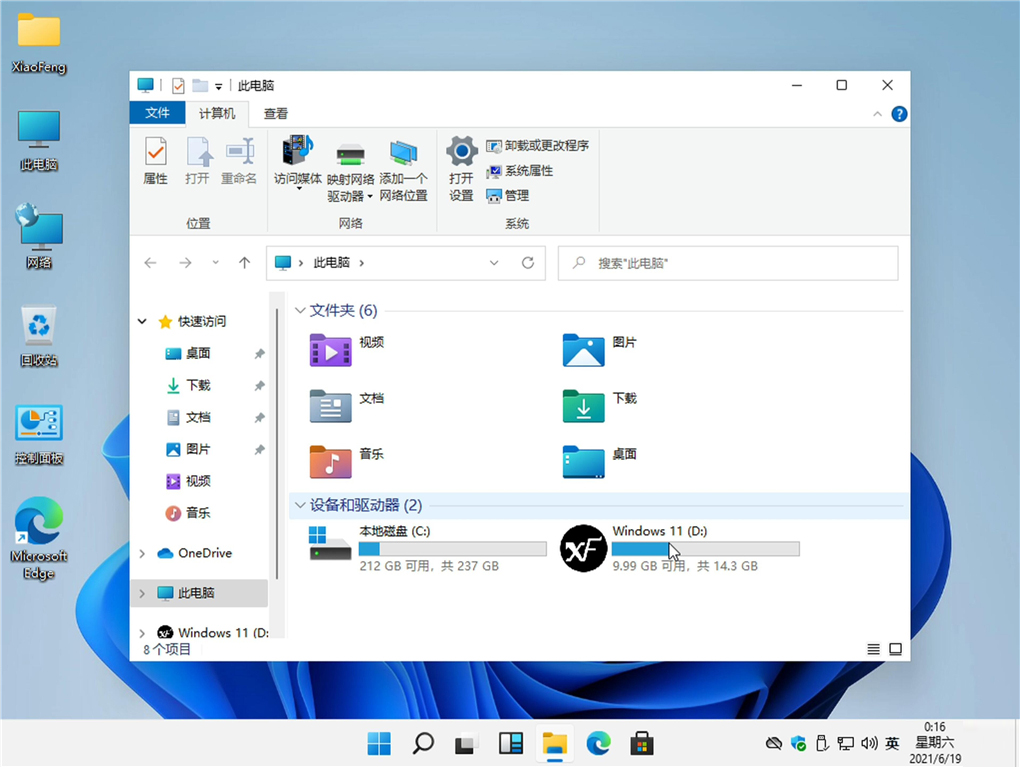This screenshot has height=767, width=1020.
Task: Expand the OneDrive tree node
Action: tap(144, 553)
